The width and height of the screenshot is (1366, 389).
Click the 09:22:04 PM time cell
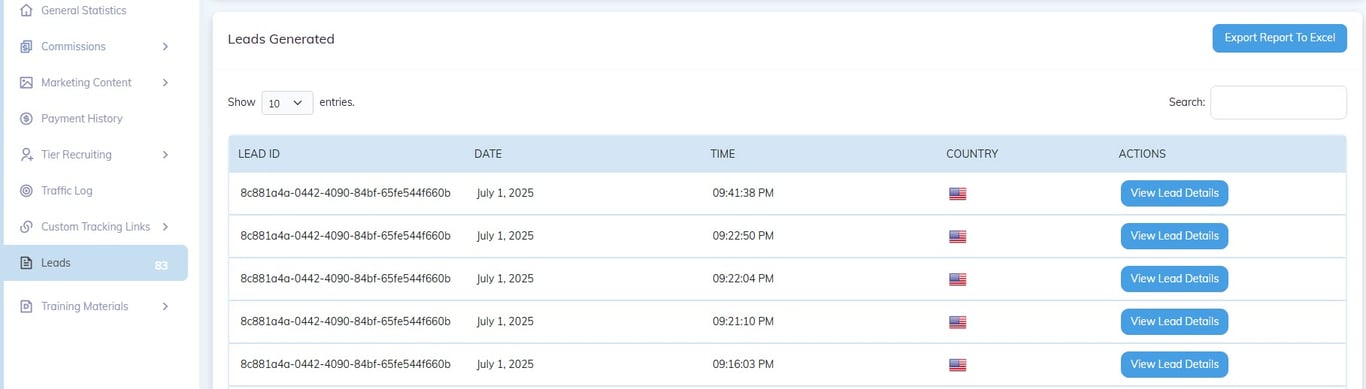pyautogui.click(x=743, y=279)
